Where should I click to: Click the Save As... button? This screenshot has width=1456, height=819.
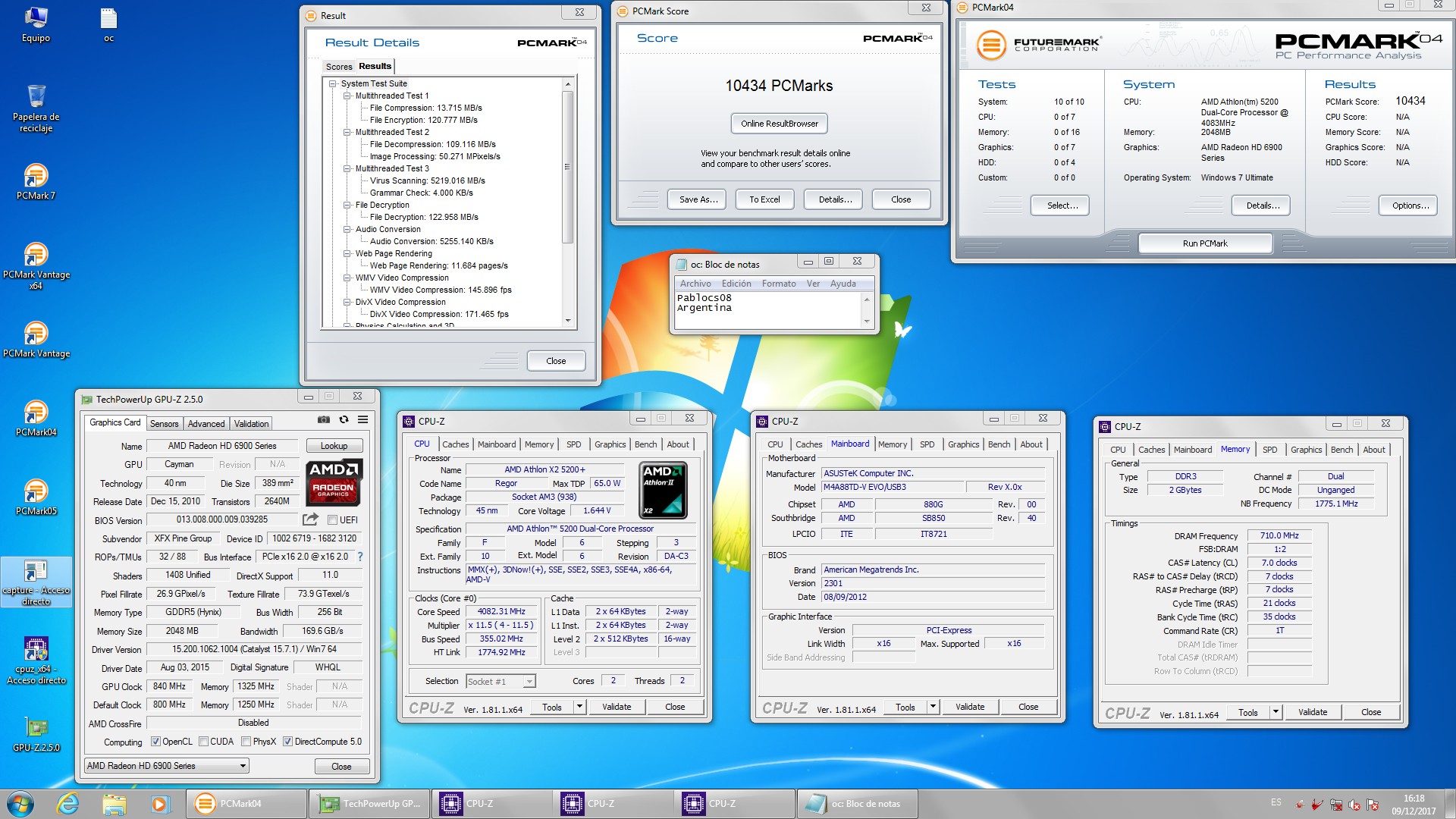(x=698, y=199)
